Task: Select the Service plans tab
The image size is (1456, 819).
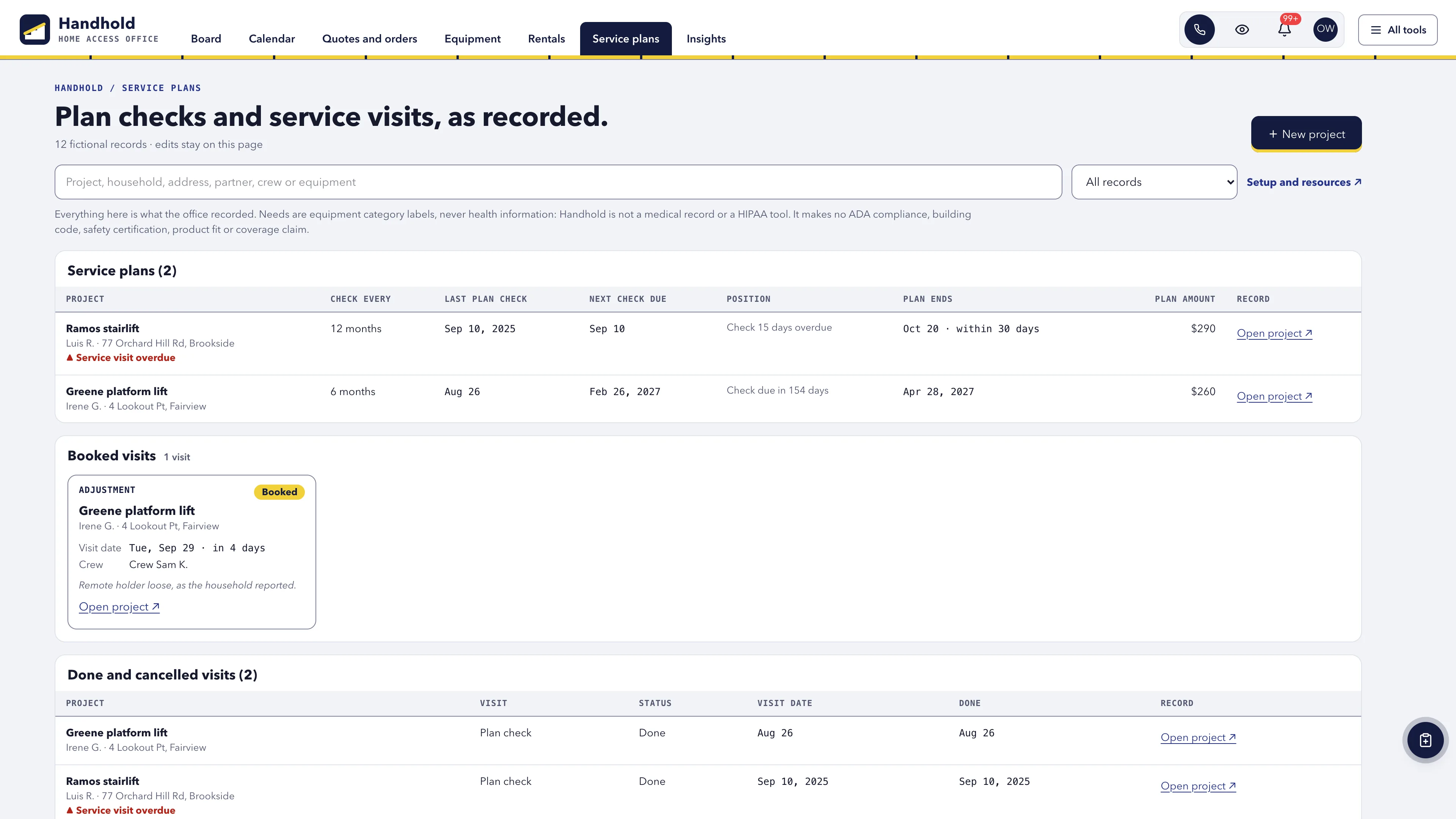Action: (626, 38)
